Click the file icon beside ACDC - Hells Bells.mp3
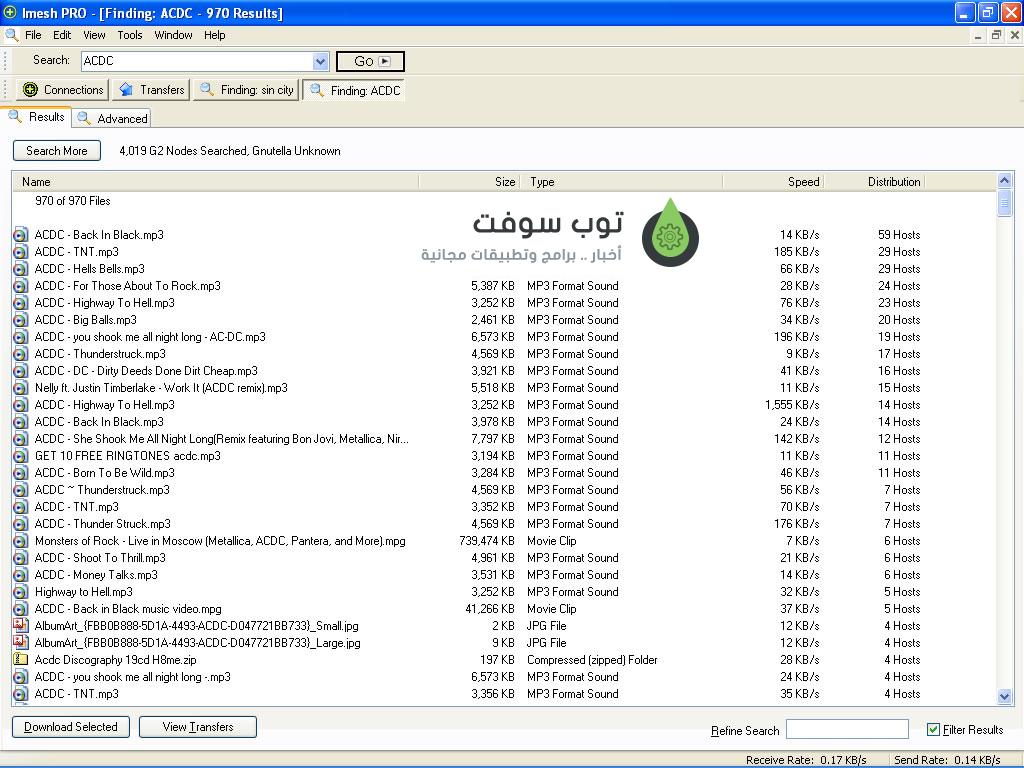Viewport: 1024px width, 768px height. pyautogui.click(x=20, y=269)
